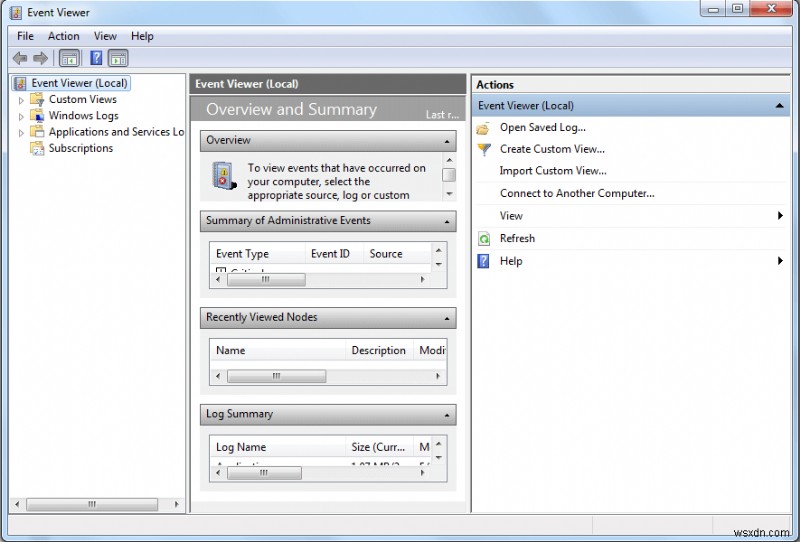Select Event Viewer (Local) tree item
The height and width of the screenshot is (542, 800).
pyautogui.click(x=79, y=83)
